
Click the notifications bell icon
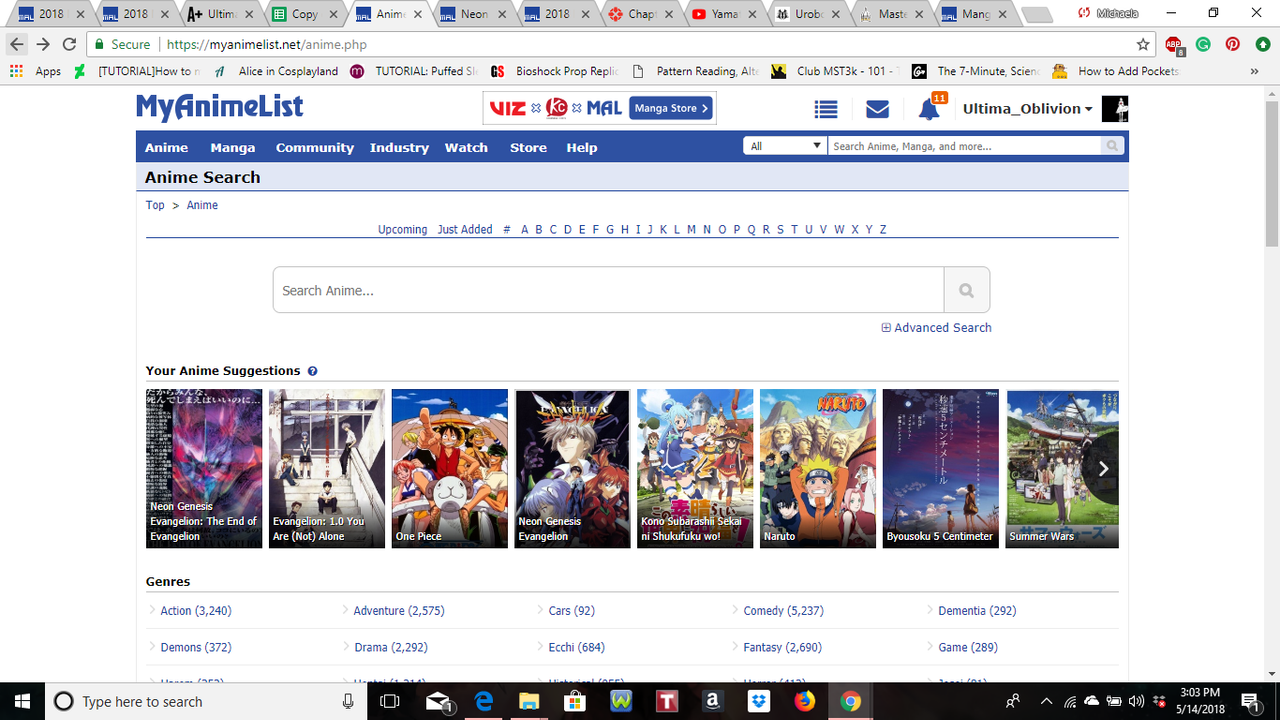tap(929, 109)
